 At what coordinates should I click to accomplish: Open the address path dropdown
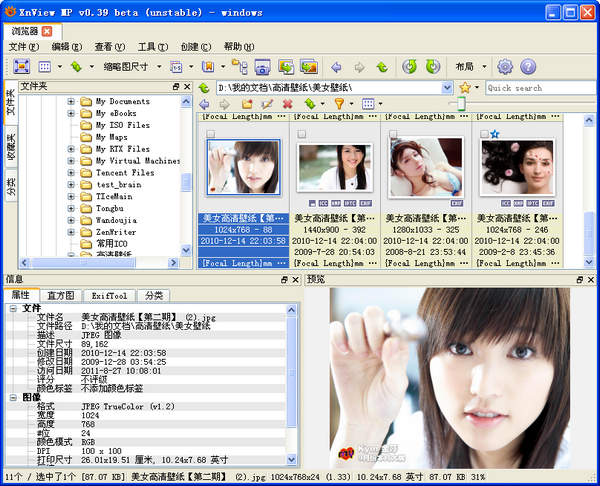tap(447, 88)
